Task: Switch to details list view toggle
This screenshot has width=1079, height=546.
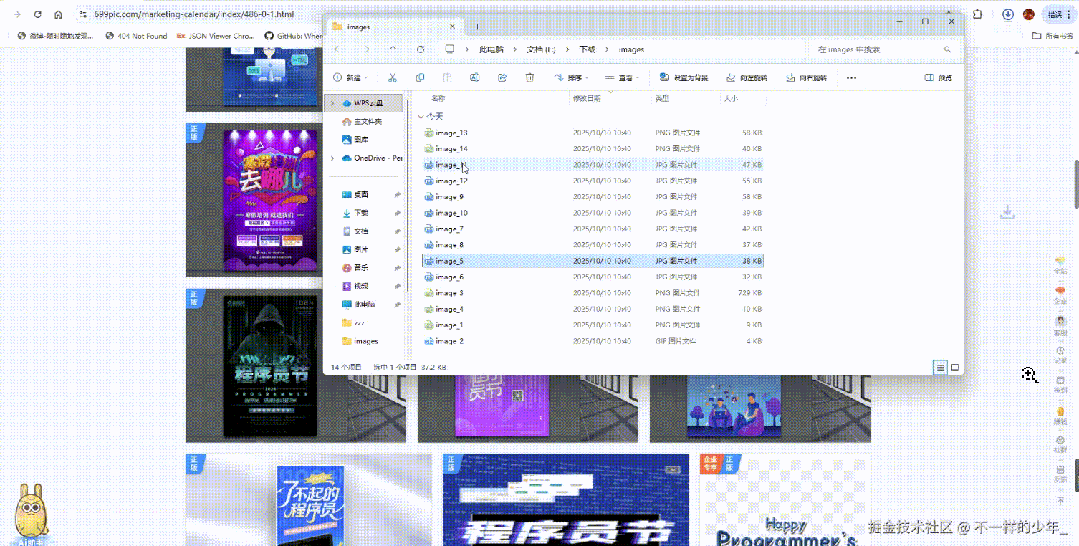Action: point(940,368)
